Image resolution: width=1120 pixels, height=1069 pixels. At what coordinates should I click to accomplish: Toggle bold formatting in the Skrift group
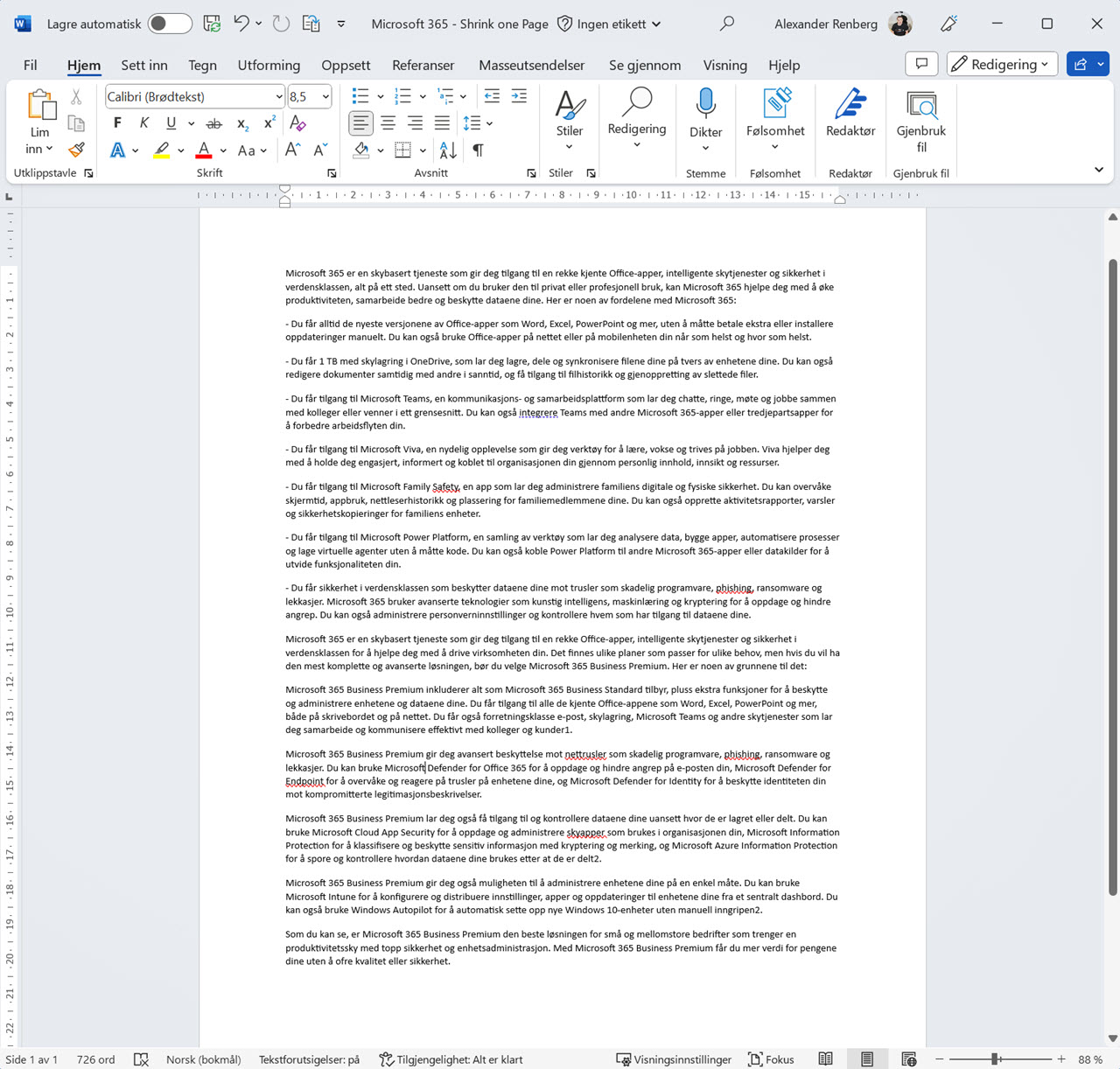click(x=116, y=122)
